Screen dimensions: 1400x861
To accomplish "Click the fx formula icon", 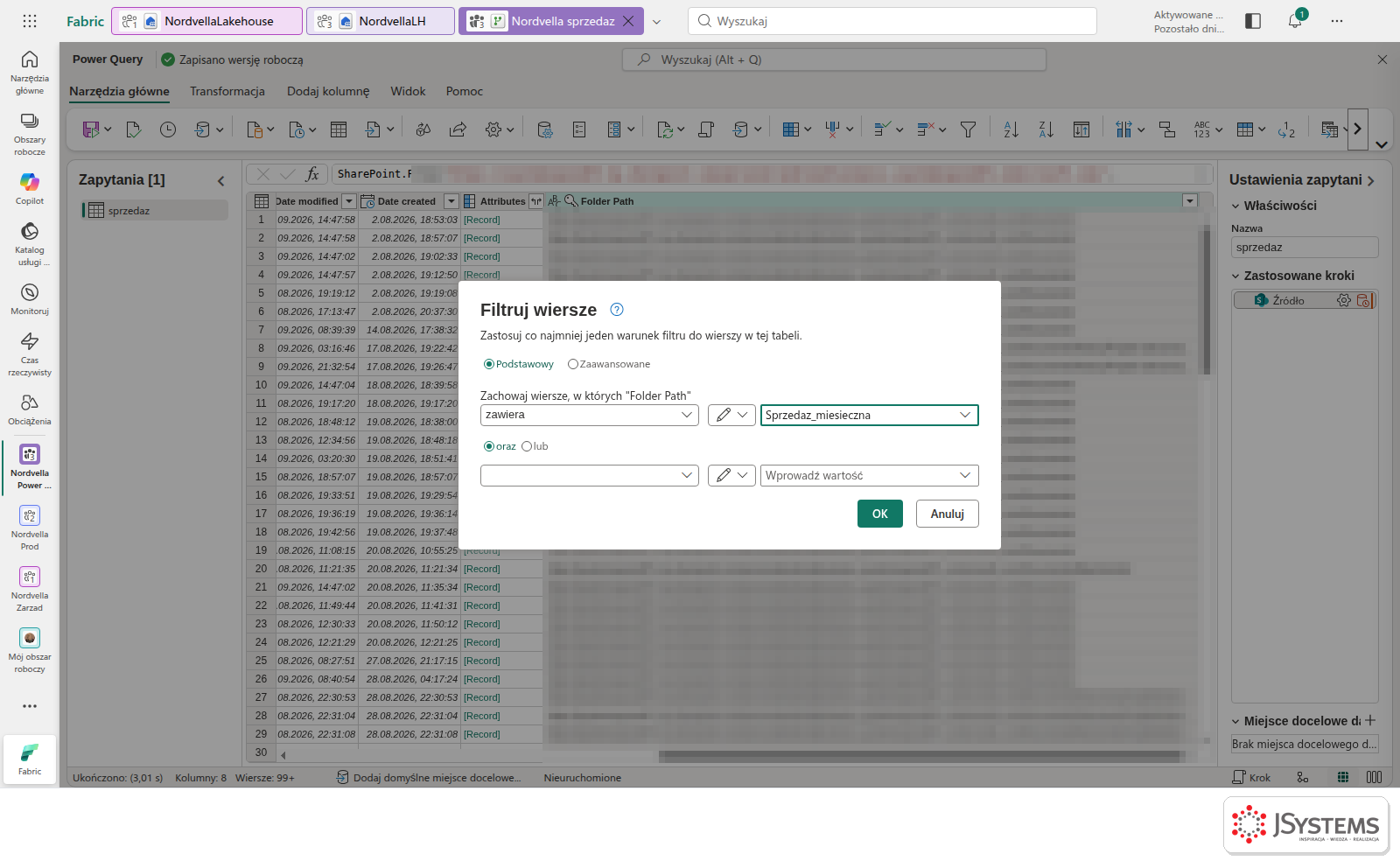I will (312, 174).
